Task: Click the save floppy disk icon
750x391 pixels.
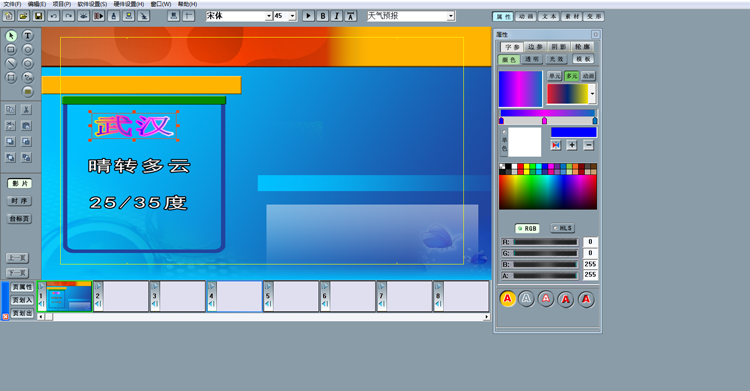Action: (x=38, y=16)
